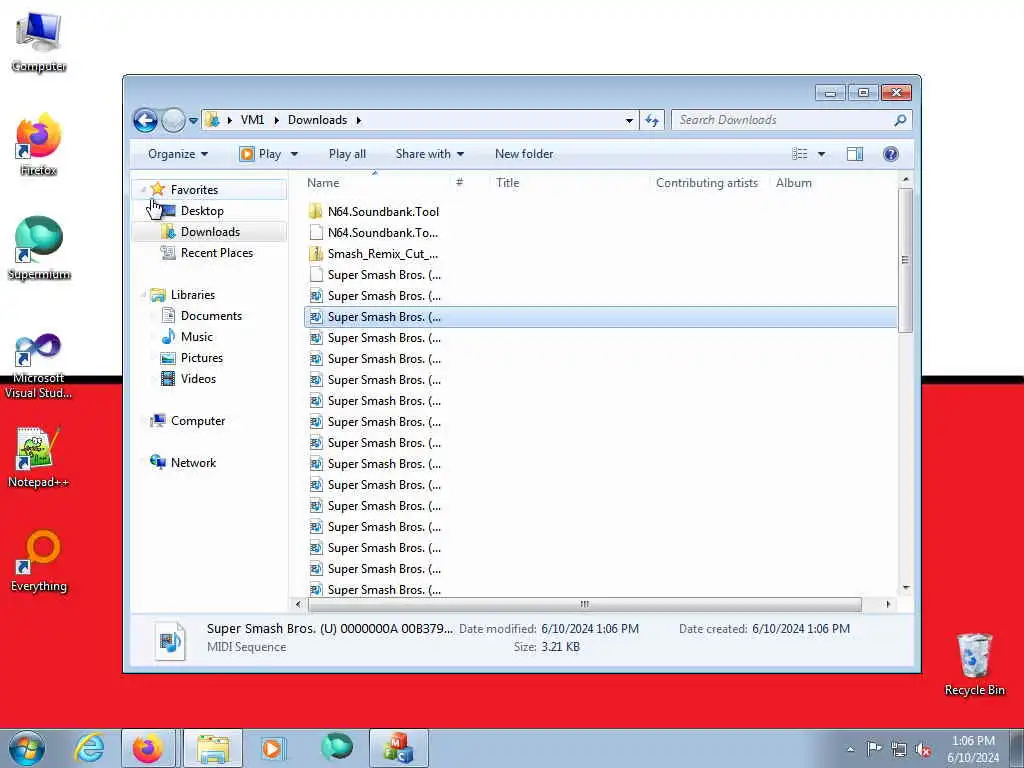Go back with the Explorer back arrow
The width and height of the screenshot is (1024, 768).
145,120
